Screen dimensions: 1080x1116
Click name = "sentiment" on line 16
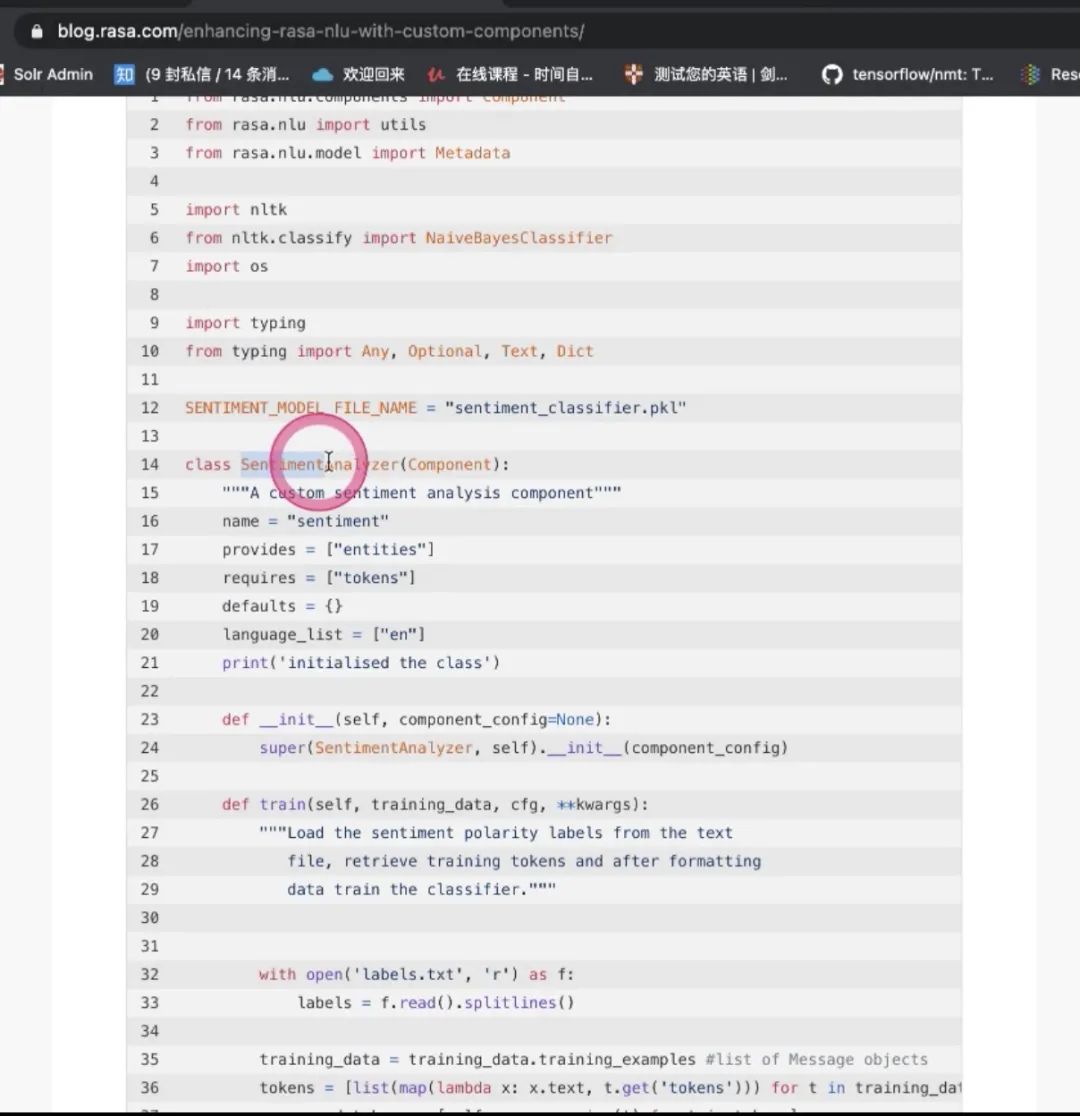tap(305, 521)
